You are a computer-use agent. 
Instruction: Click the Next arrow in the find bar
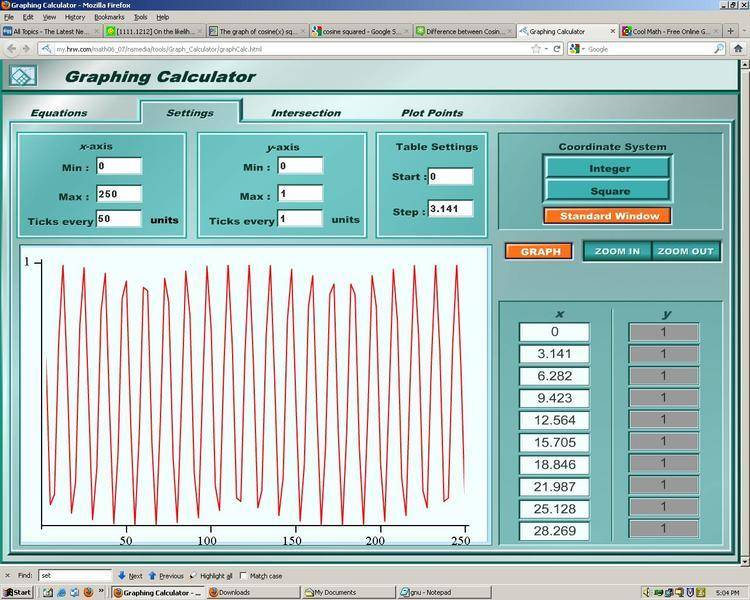122,576
